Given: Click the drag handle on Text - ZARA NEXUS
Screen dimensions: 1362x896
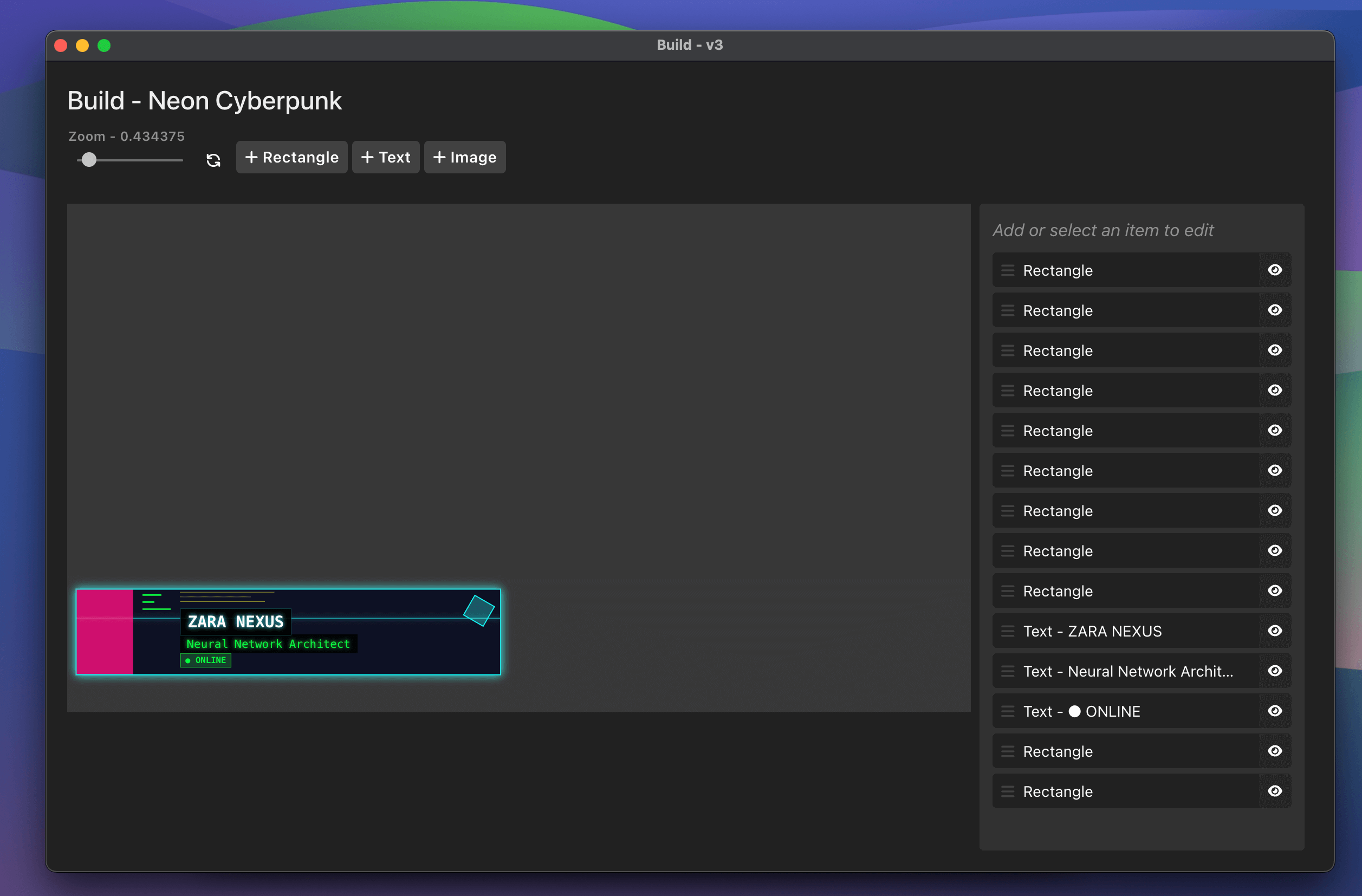Looking at the screenshot, I should point(1008,631).
